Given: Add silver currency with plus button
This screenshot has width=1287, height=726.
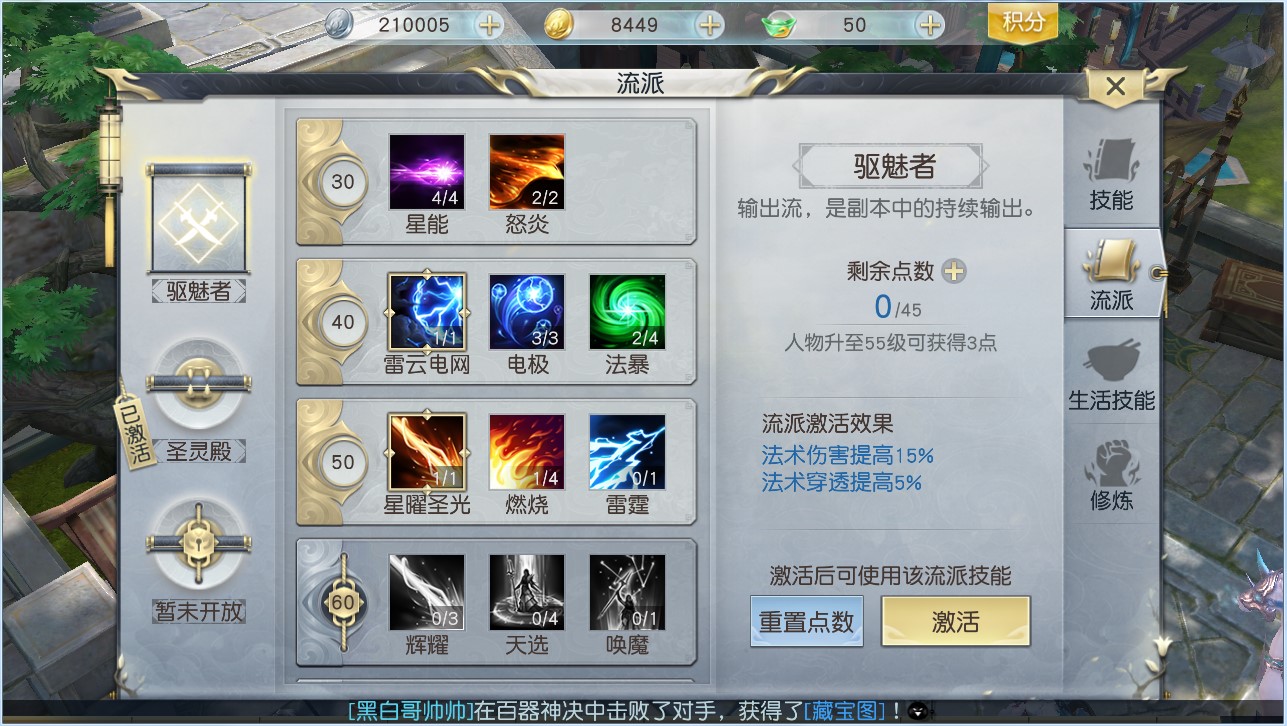Looking at the screenshot, I should [x=490, y=25].
